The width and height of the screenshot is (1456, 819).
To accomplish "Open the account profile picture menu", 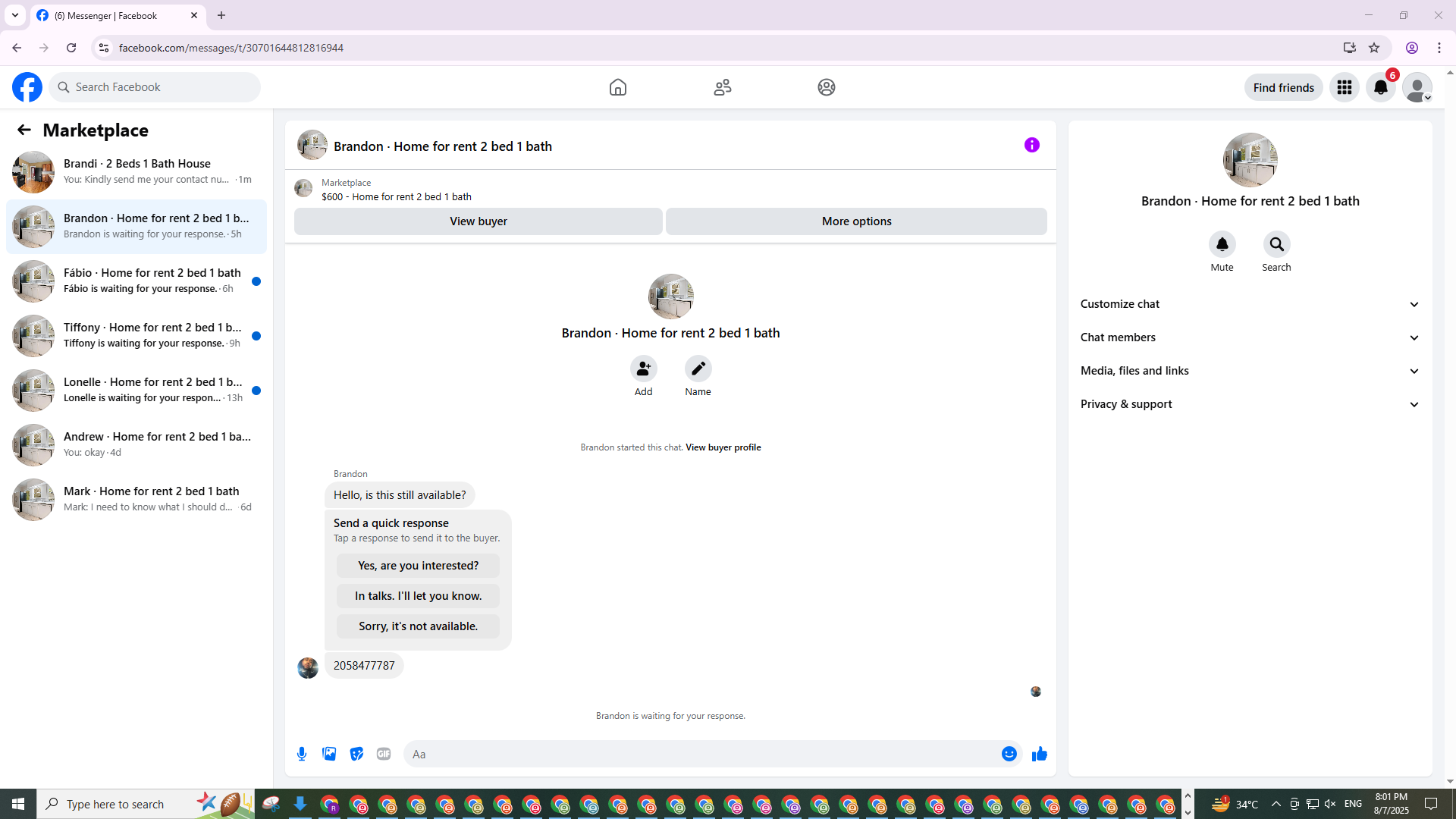I will click(1417, 87).
